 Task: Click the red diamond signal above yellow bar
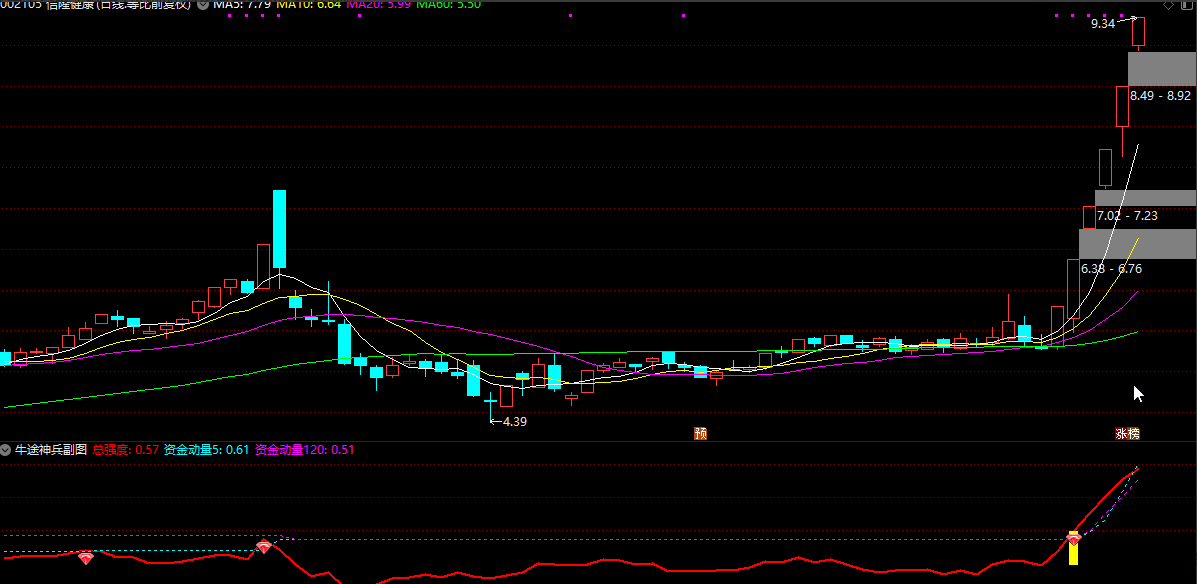(x=1074, y=538)
